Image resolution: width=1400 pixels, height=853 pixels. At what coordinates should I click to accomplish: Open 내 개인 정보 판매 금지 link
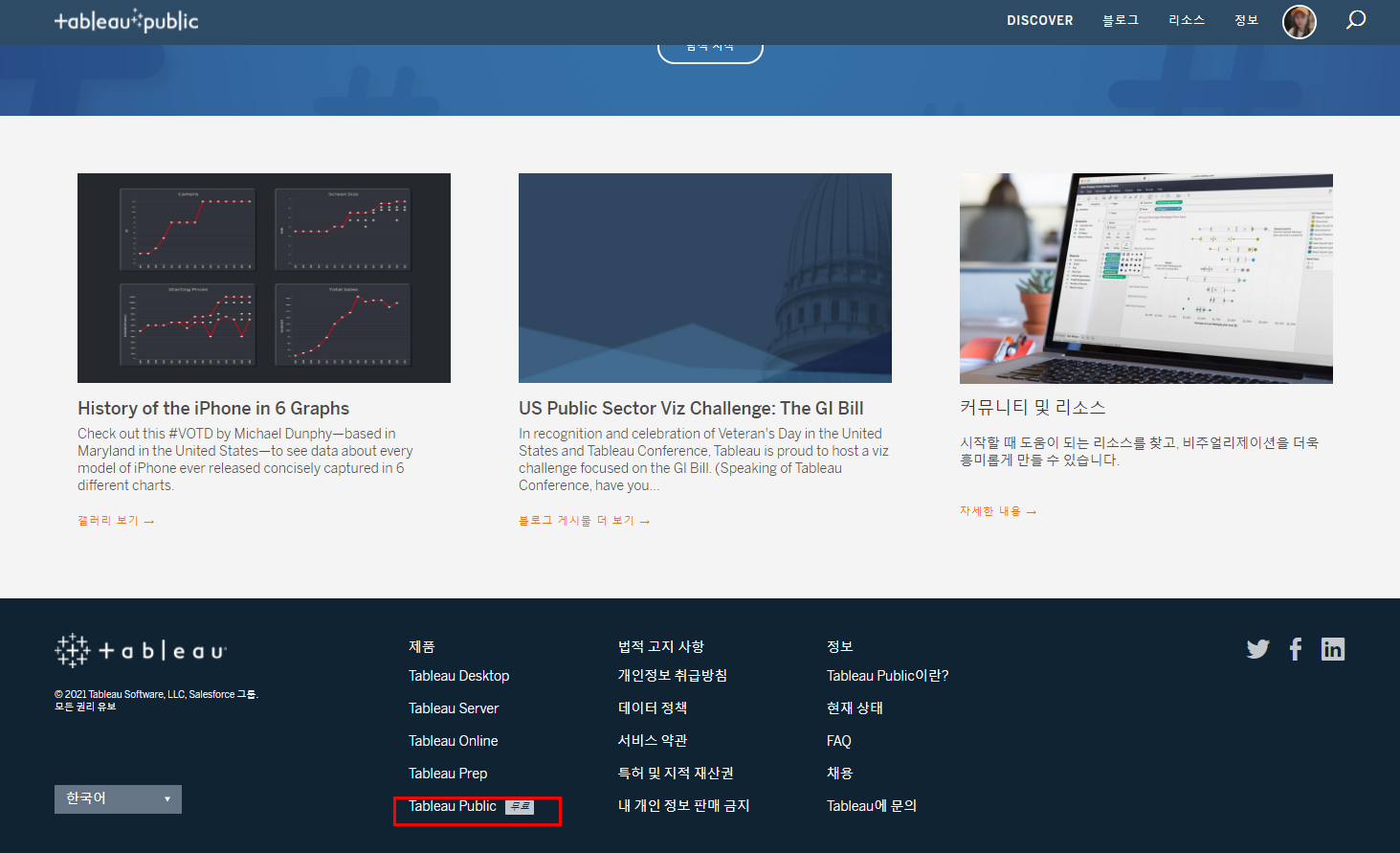[x=684, y=806]
